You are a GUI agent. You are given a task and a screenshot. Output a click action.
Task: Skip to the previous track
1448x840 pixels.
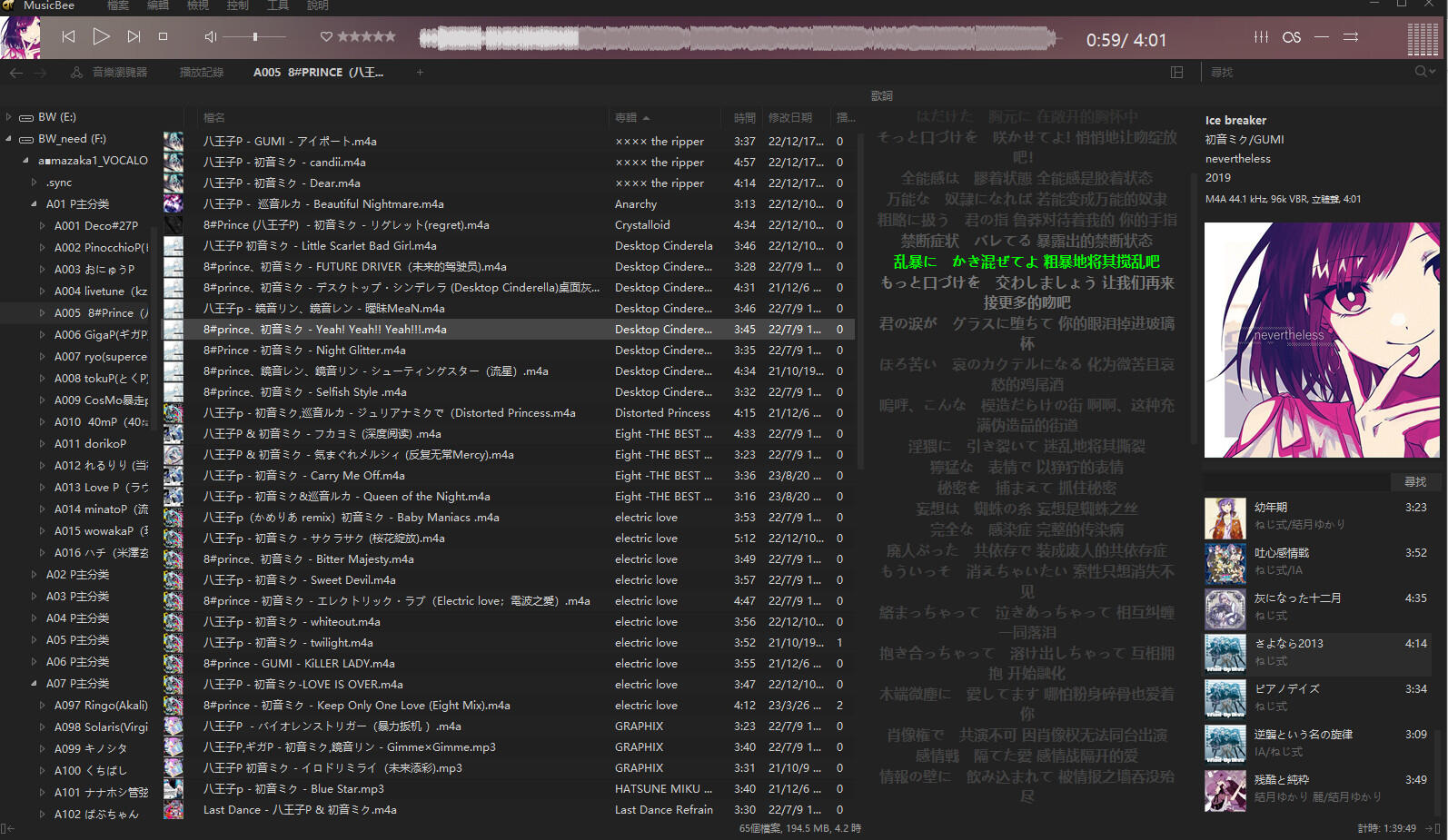point(68,37)
